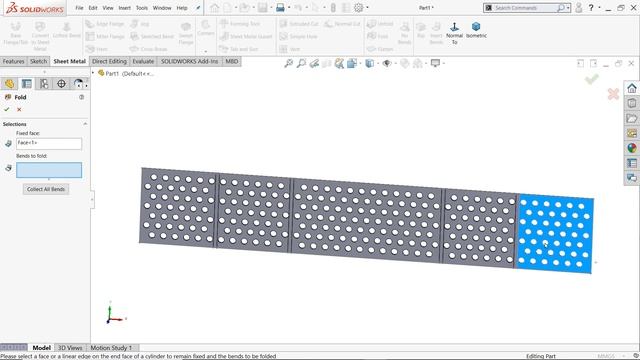
Task: Click the Bends to fold selection icon
Action: pyautogui.click(x=8, y=168)
